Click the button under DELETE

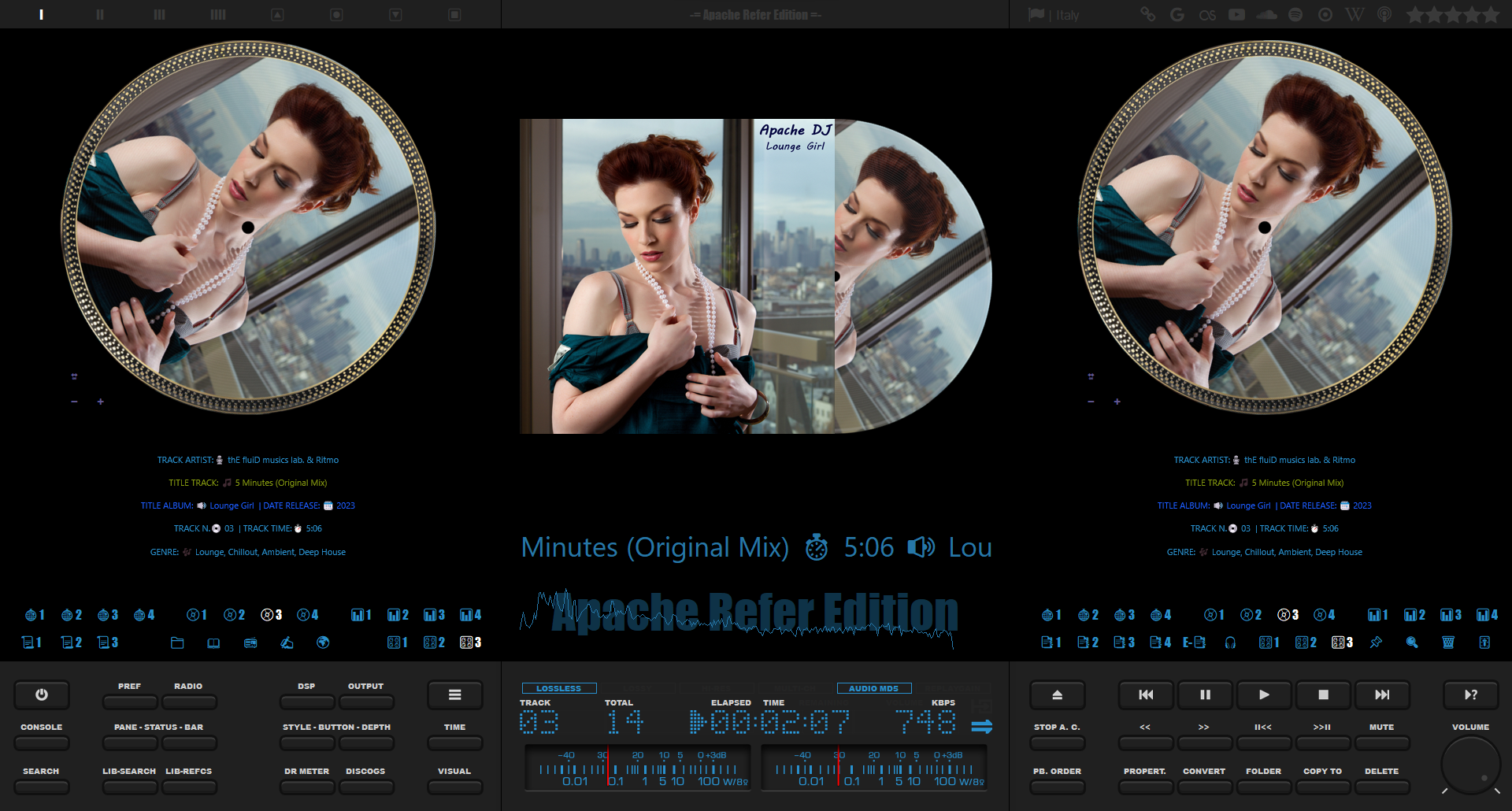(x=1382, y=786)
